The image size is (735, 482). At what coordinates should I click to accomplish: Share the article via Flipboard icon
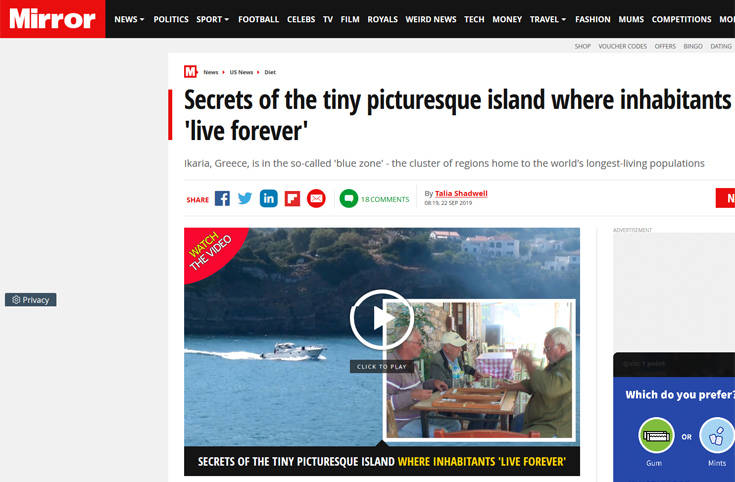tap(292, 199)
